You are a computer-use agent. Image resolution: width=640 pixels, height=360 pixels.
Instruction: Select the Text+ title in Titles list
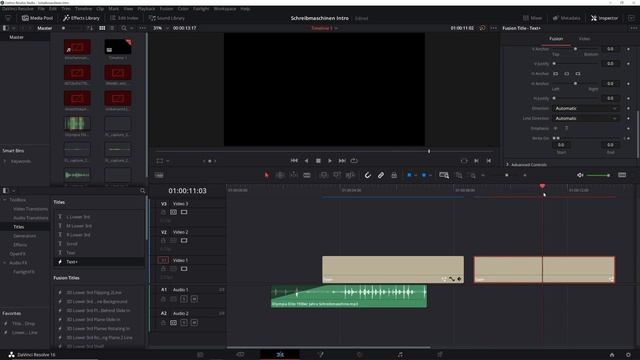pos(99,262)
